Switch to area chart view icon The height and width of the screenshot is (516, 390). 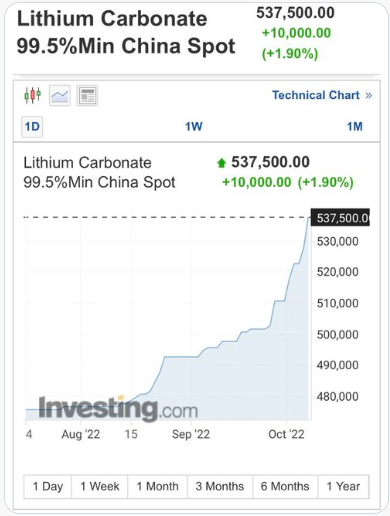(x=60, y=95)
